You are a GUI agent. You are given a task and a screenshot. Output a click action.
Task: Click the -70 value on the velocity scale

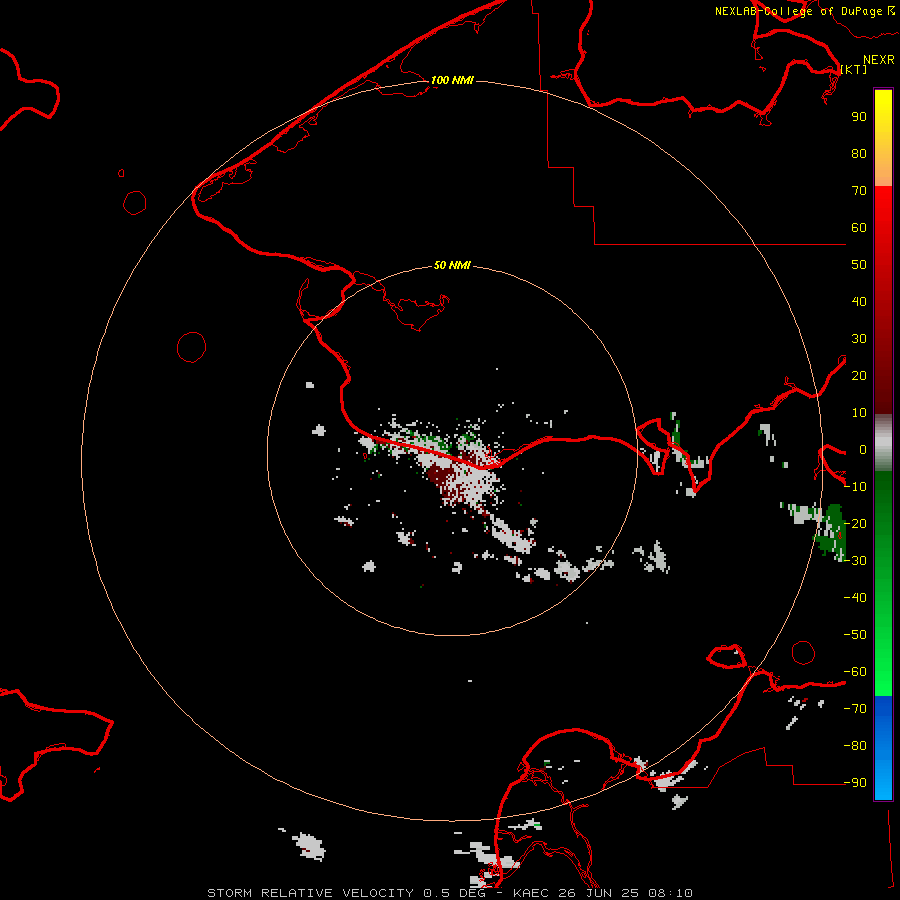coord(855,709)
